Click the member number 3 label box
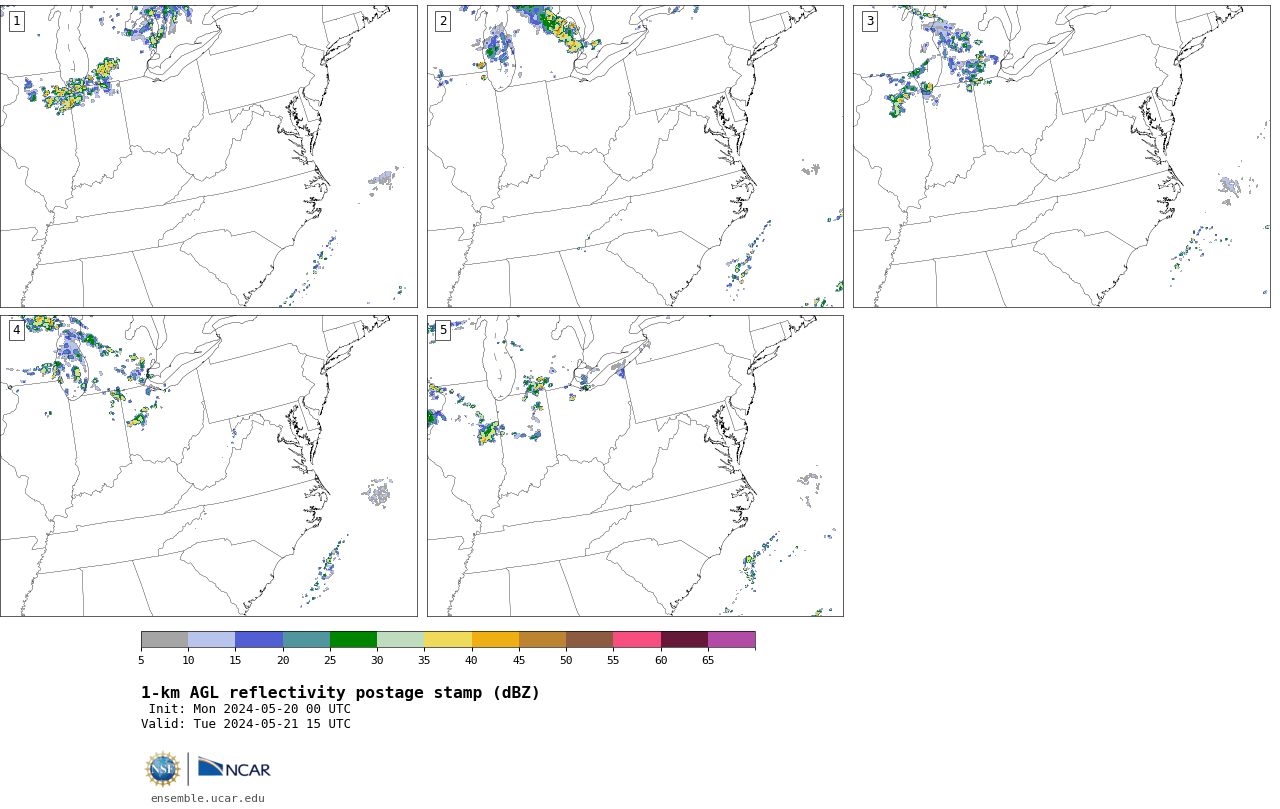Screen dimensions: 1280x809 870,21
